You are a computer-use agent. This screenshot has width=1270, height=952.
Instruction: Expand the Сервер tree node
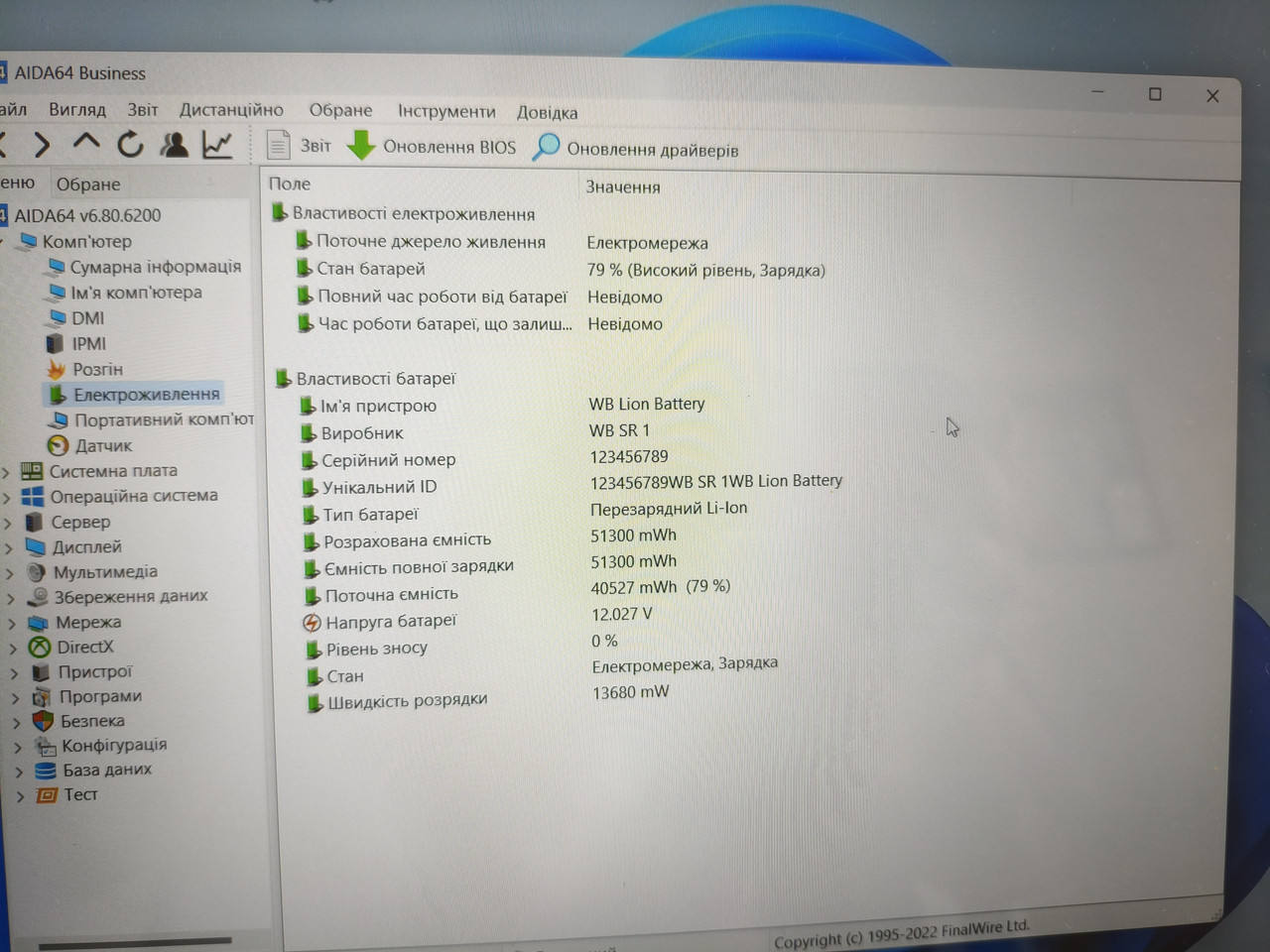coord(9,523)
